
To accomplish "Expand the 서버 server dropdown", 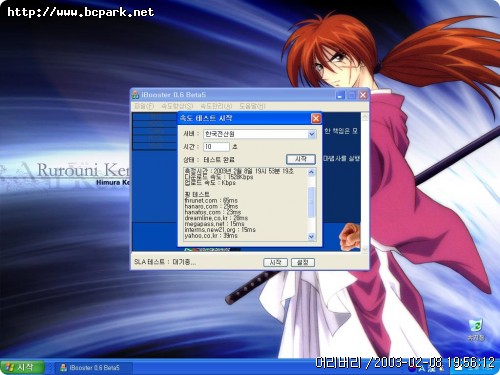I will tap(311, 134).
